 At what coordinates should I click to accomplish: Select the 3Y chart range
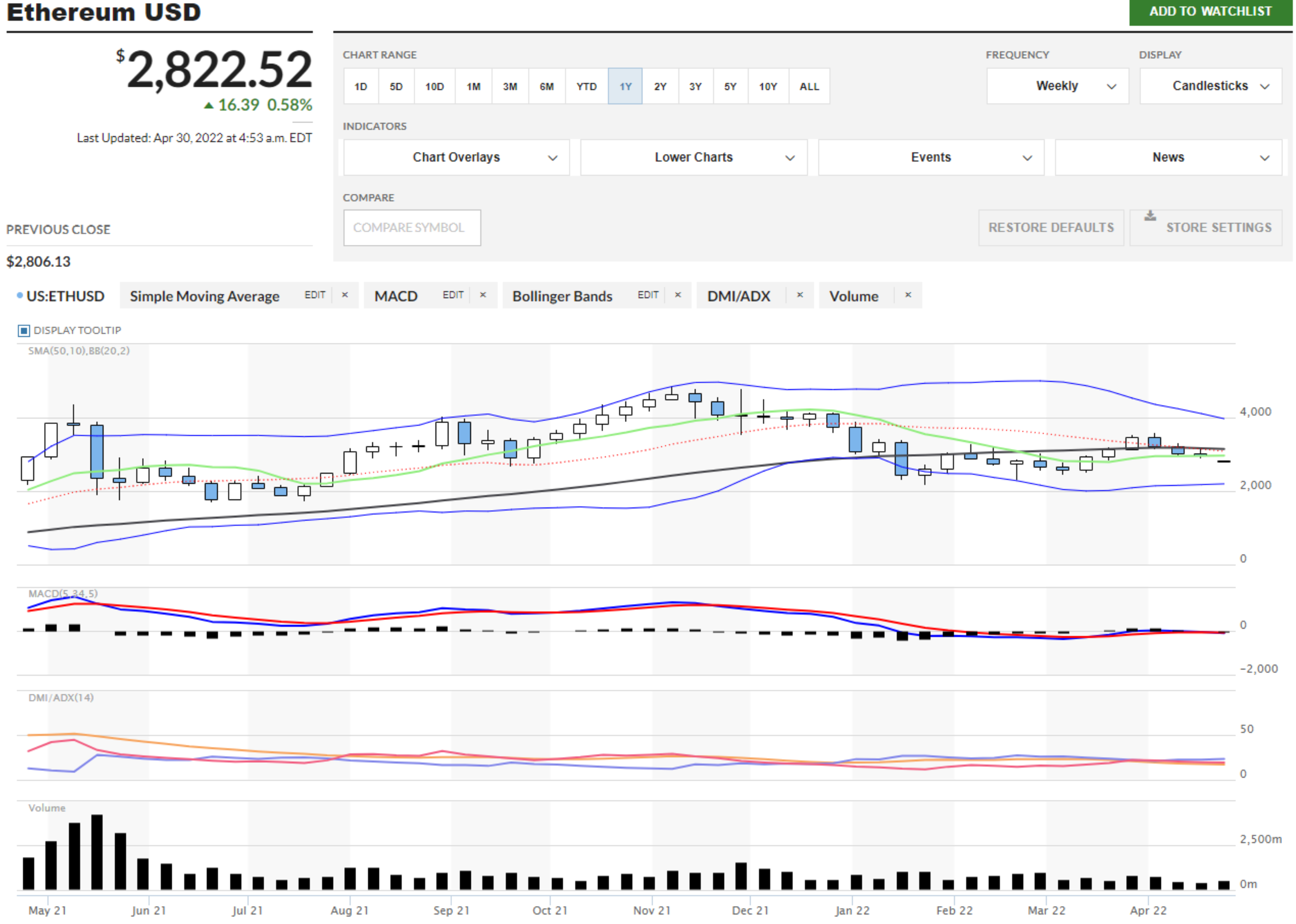[696, 87]
